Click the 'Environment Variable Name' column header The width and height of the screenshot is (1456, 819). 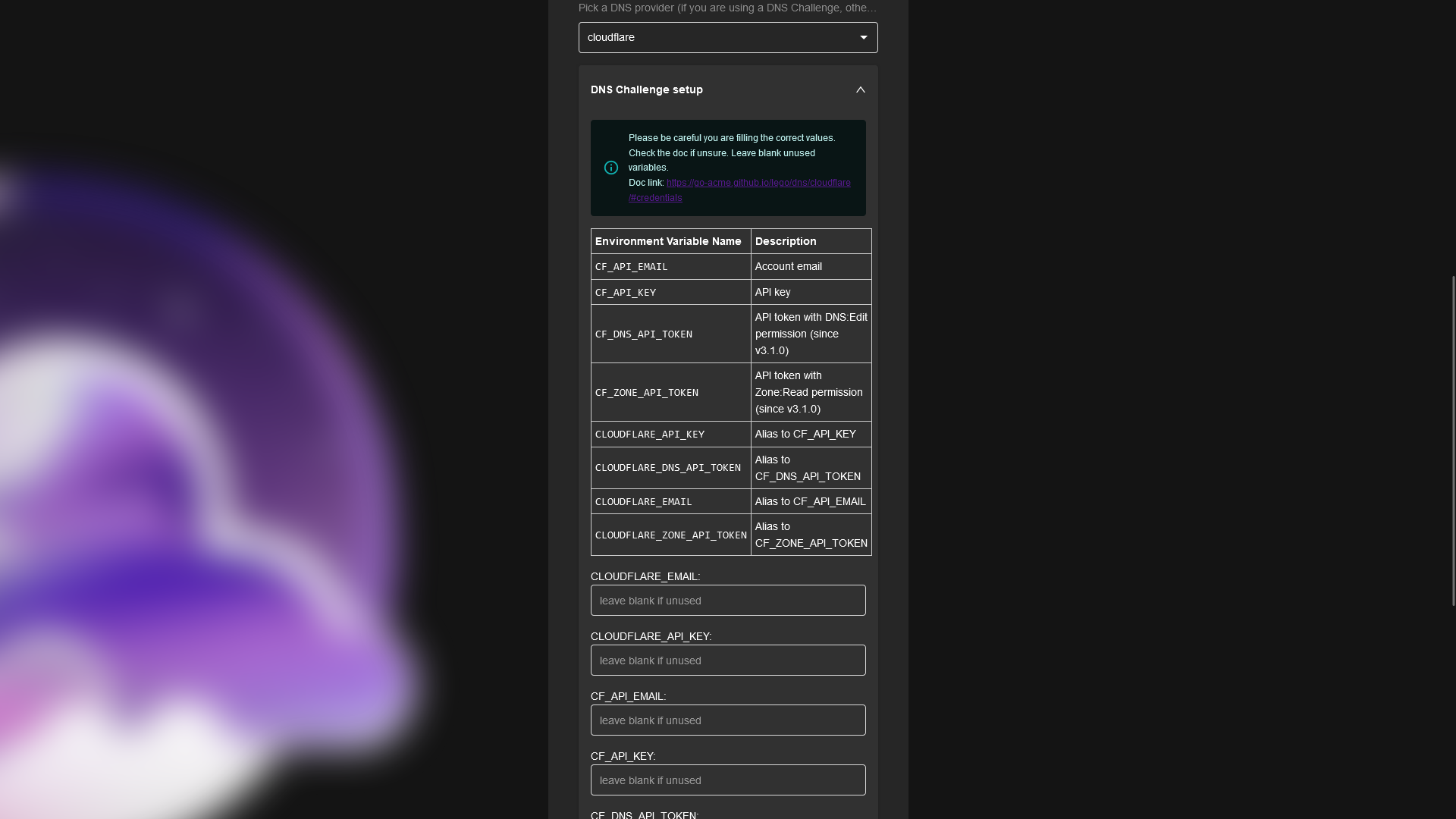click(671, 241)
